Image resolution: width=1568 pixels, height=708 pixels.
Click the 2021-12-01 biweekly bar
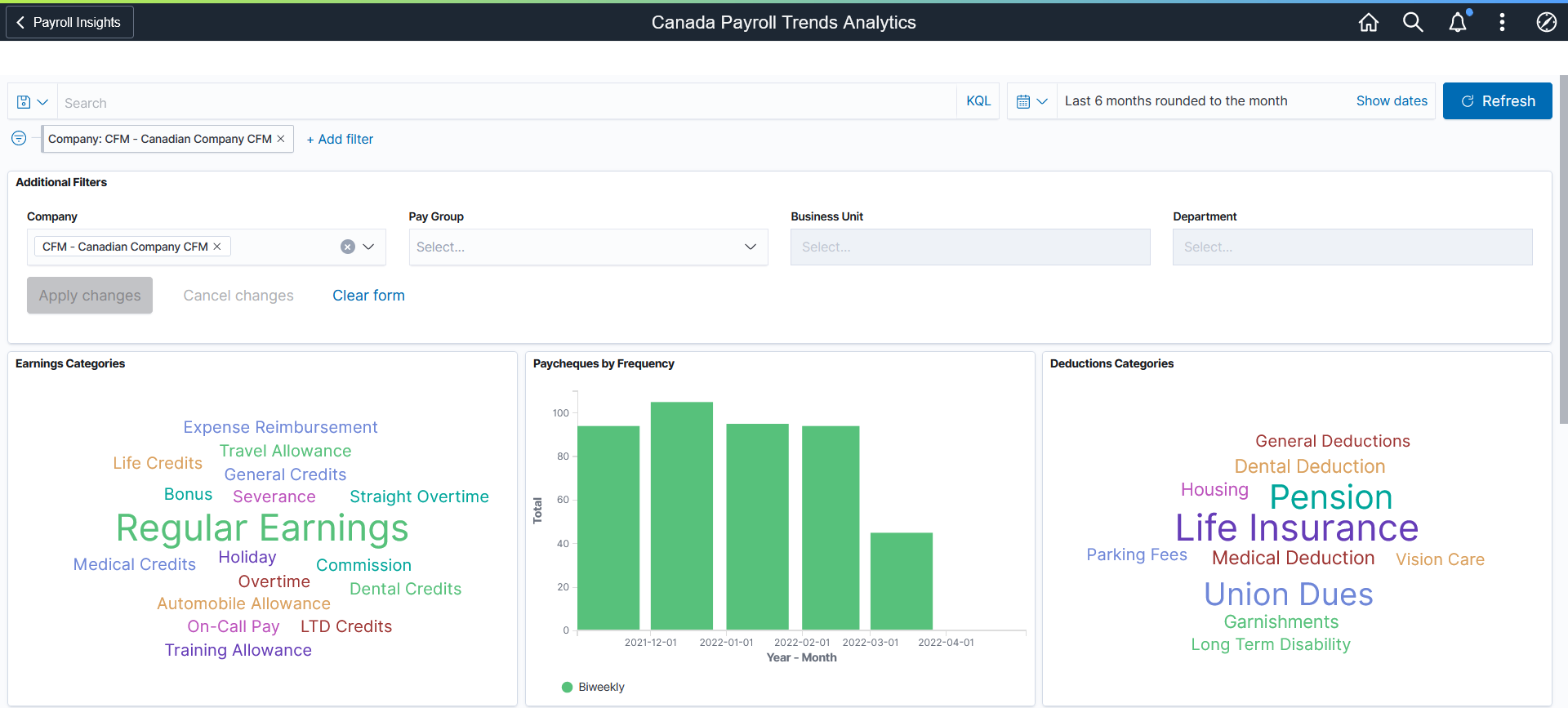point(682,516)
